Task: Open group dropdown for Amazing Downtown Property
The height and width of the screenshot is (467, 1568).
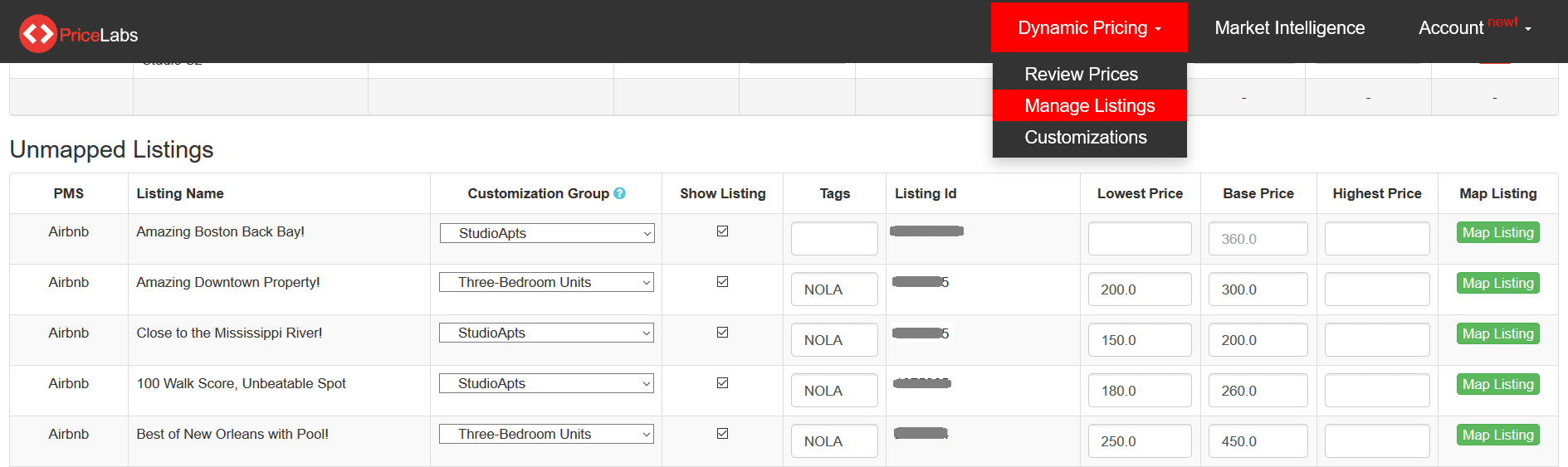Action: (x=546, y=282)
